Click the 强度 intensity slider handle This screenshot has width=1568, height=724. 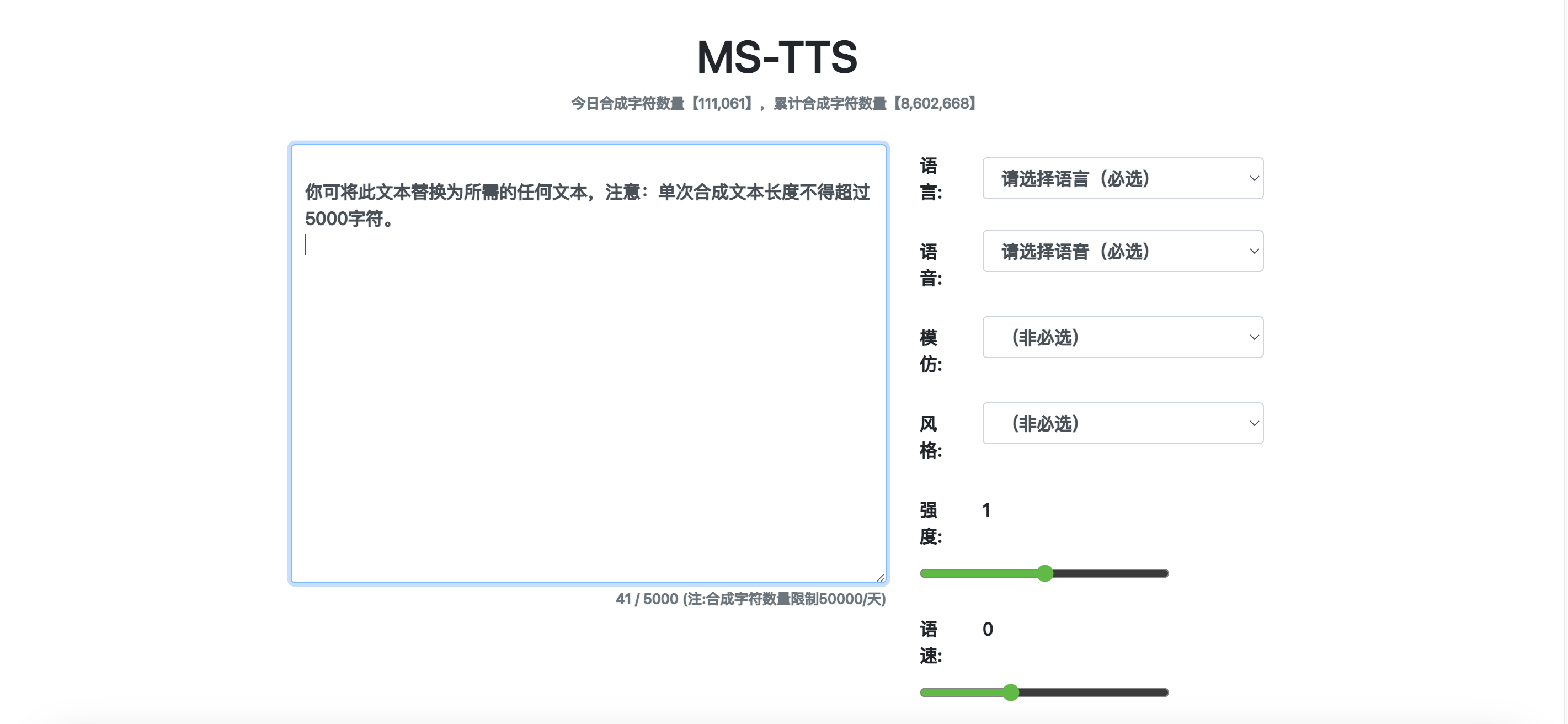click(x=1044, y=573)
